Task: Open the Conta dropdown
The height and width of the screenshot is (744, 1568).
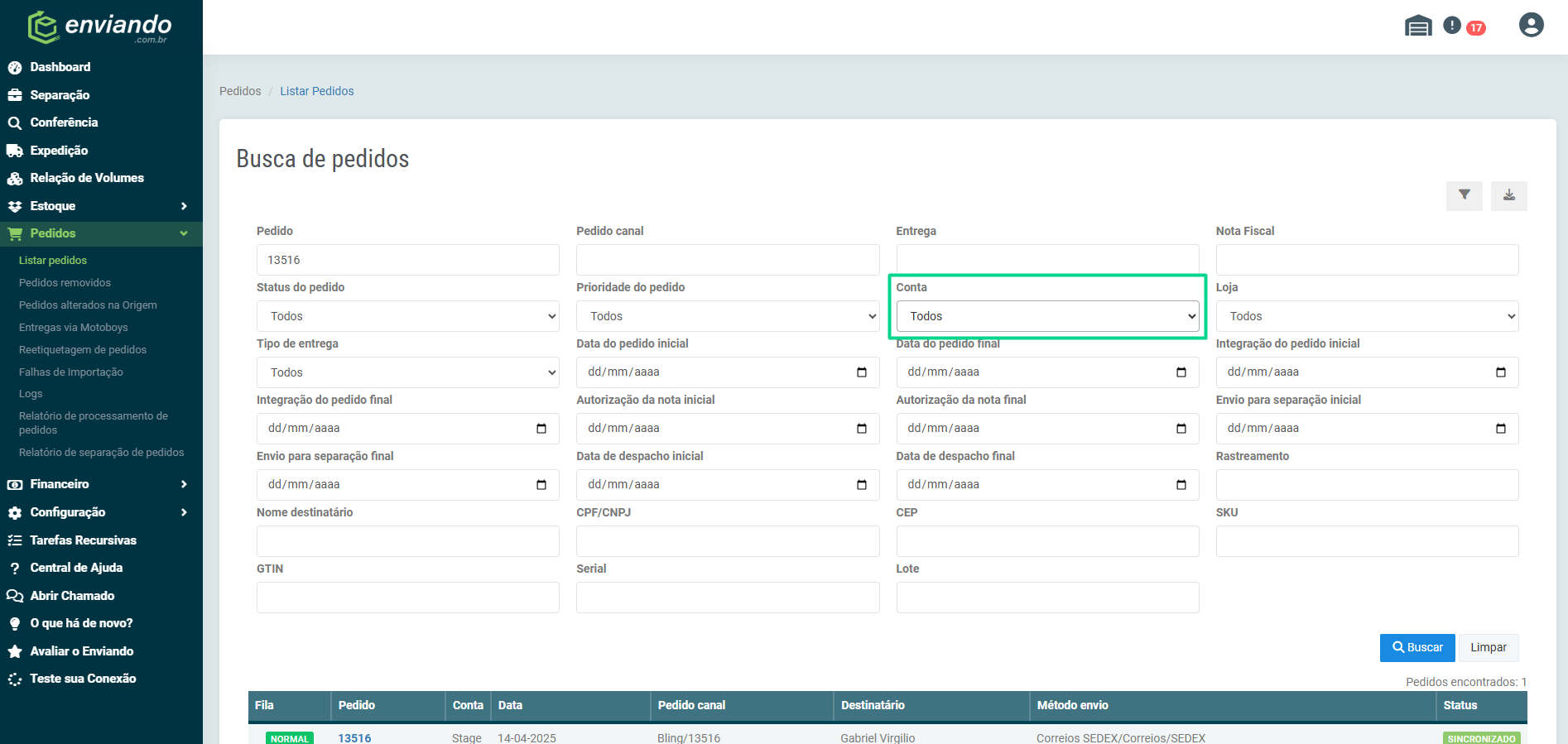Action: click(1047, 316)
